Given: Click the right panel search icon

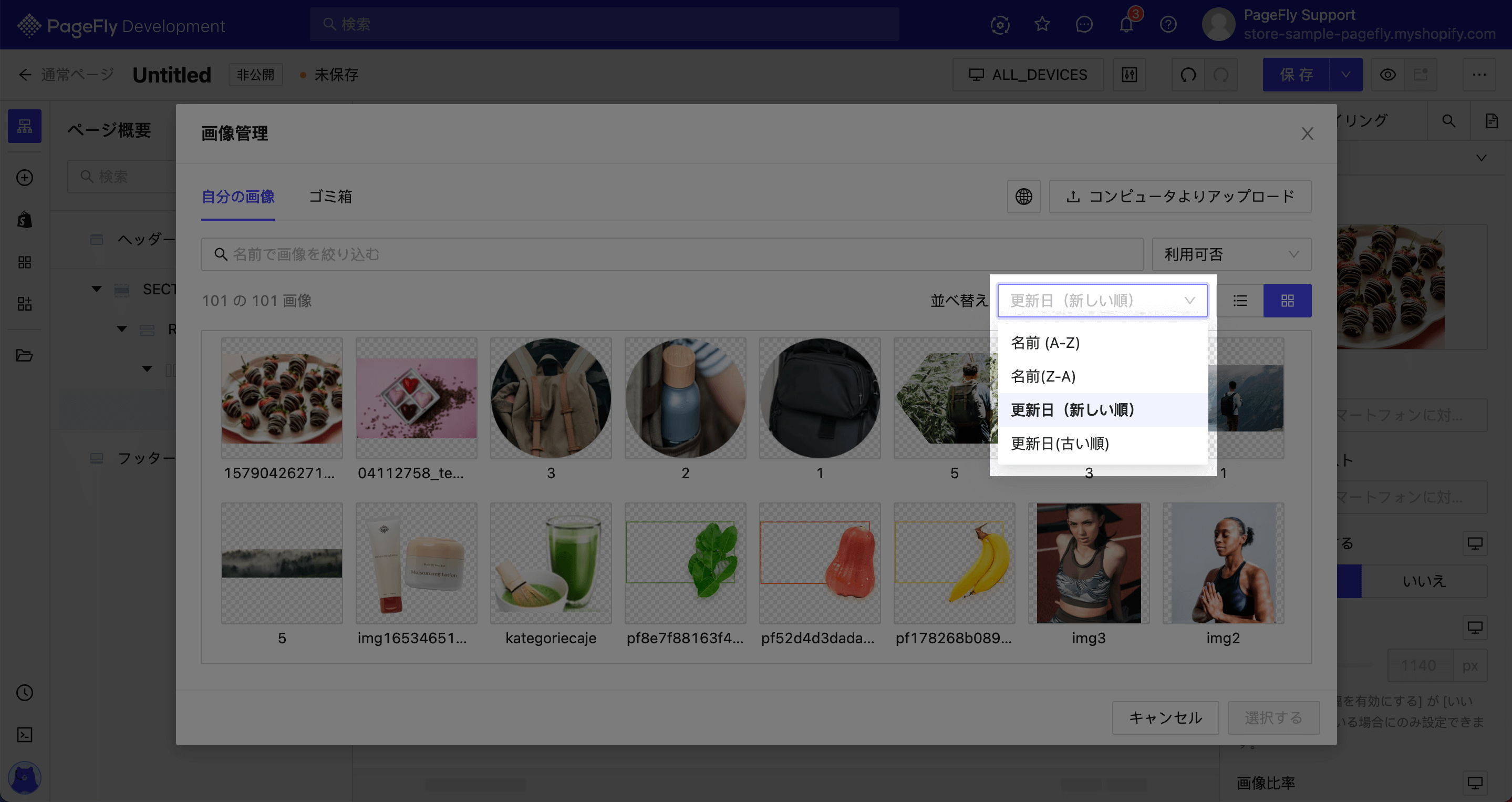Looking at the screenshot, I should tap(1448, 120).
